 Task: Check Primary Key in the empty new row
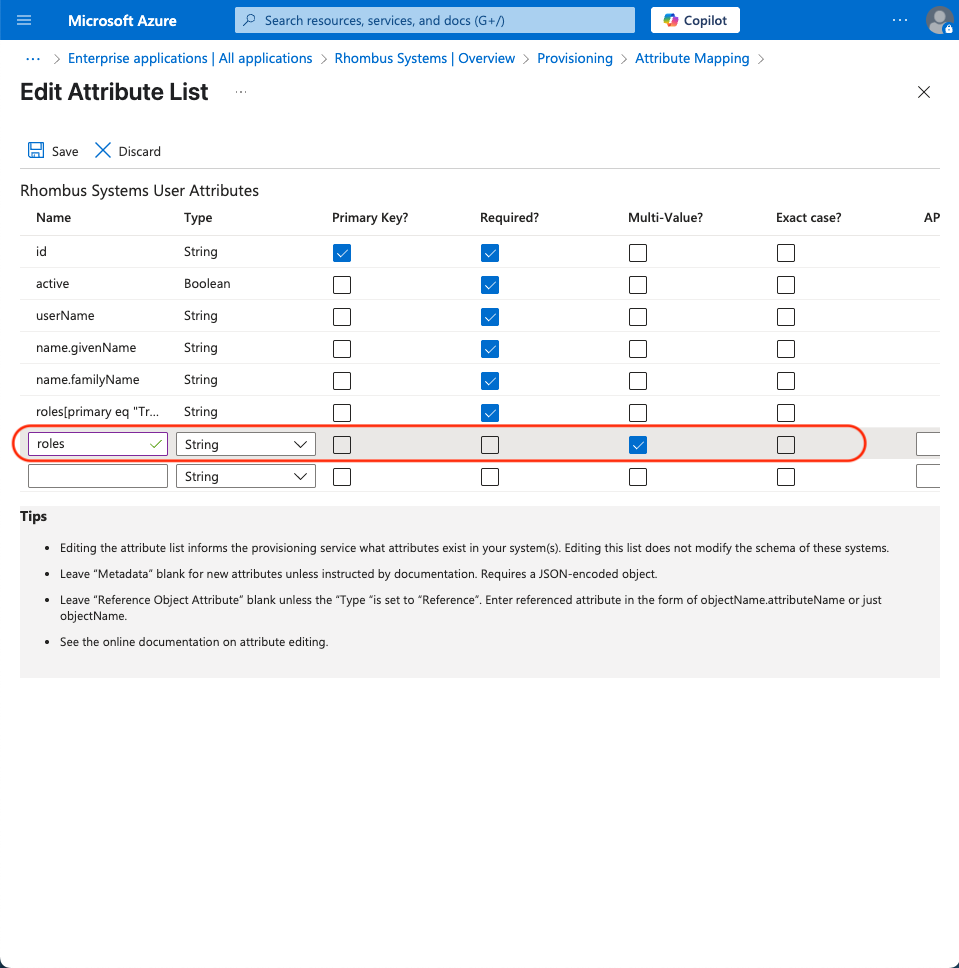tap(342, 477)
